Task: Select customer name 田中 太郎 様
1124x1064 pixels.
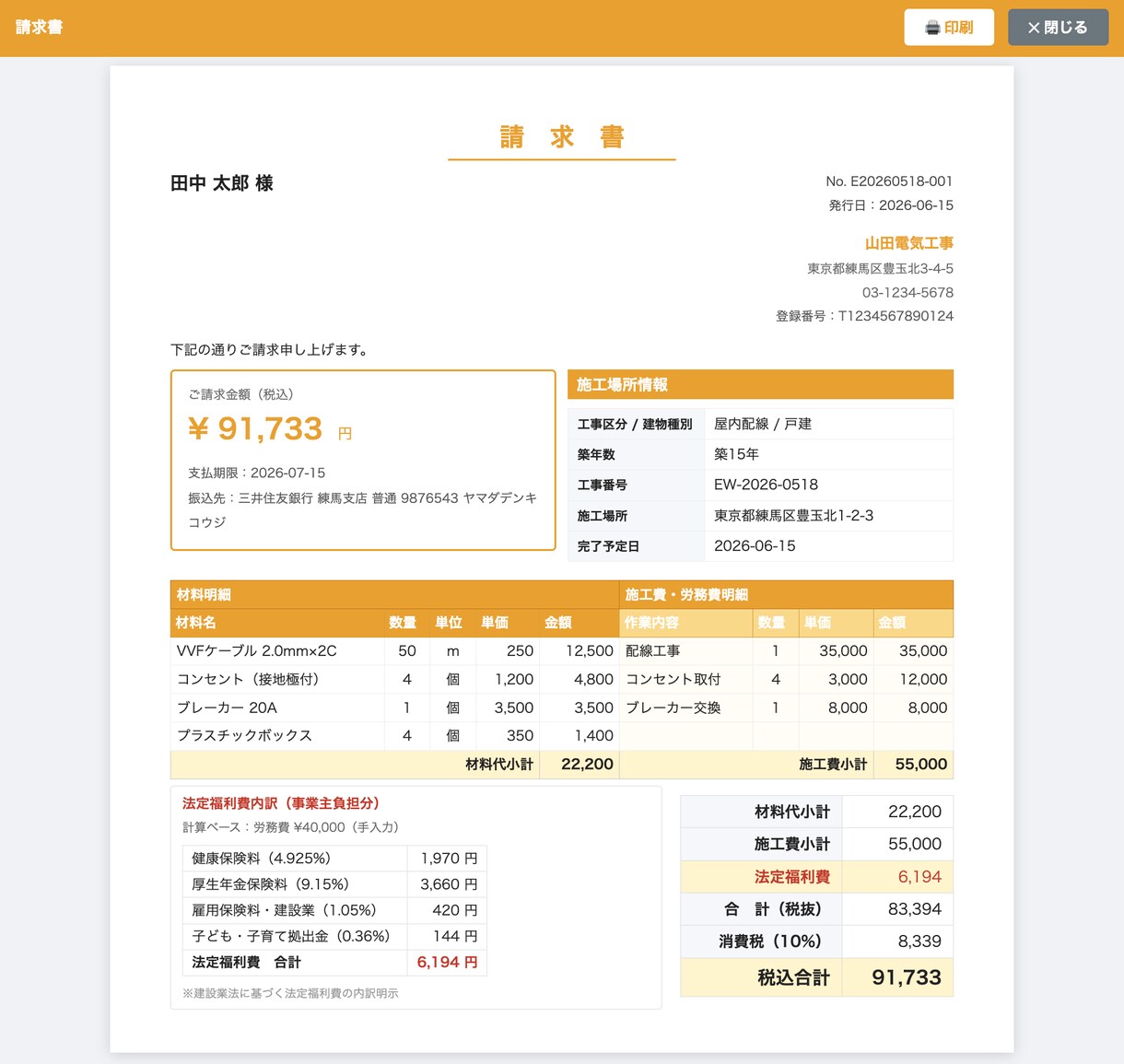Action: pyautogui.click(x=222, y=183)
